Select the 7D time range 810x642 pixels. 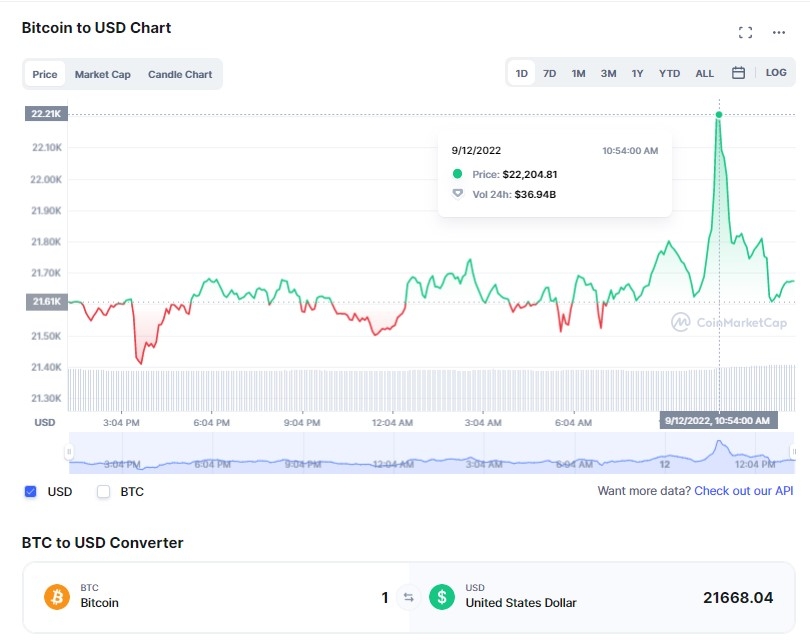click(x=549, y=73)
